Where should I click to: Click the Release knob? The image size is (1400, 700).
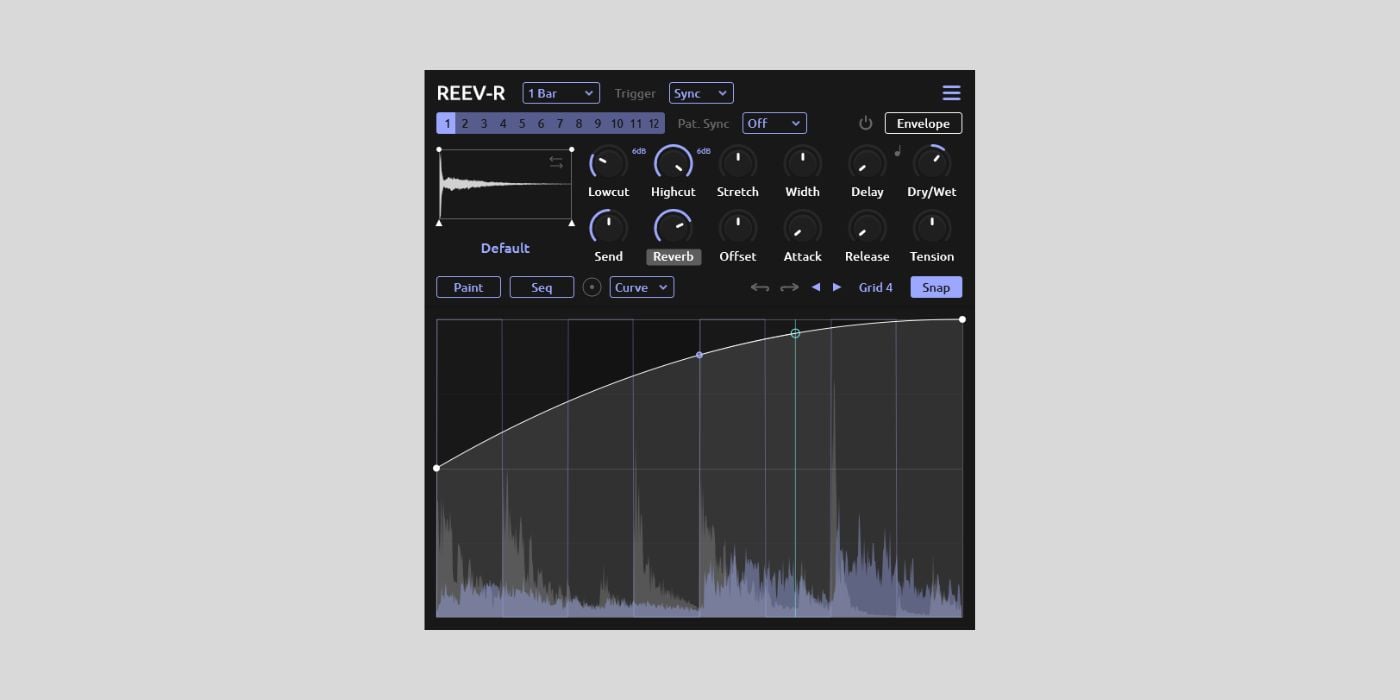click(x=867, y=227)
